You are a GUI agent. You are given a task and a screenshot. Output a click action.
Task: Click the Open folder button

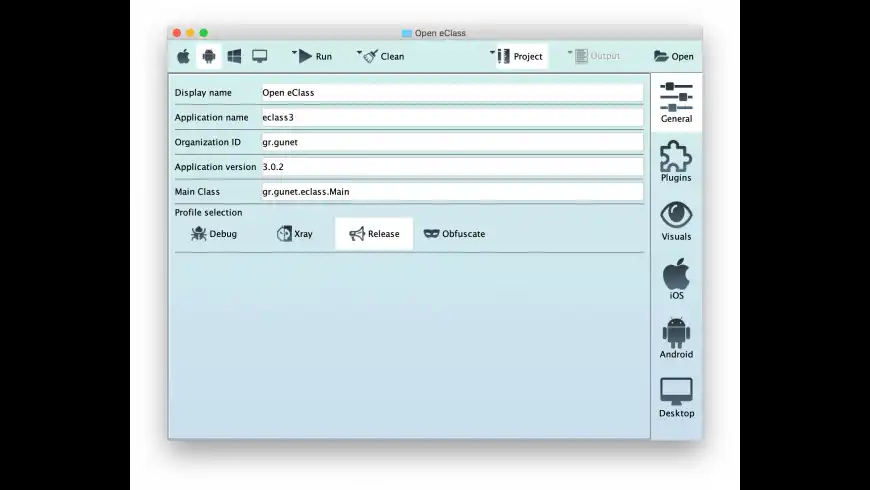pos(674,56)
